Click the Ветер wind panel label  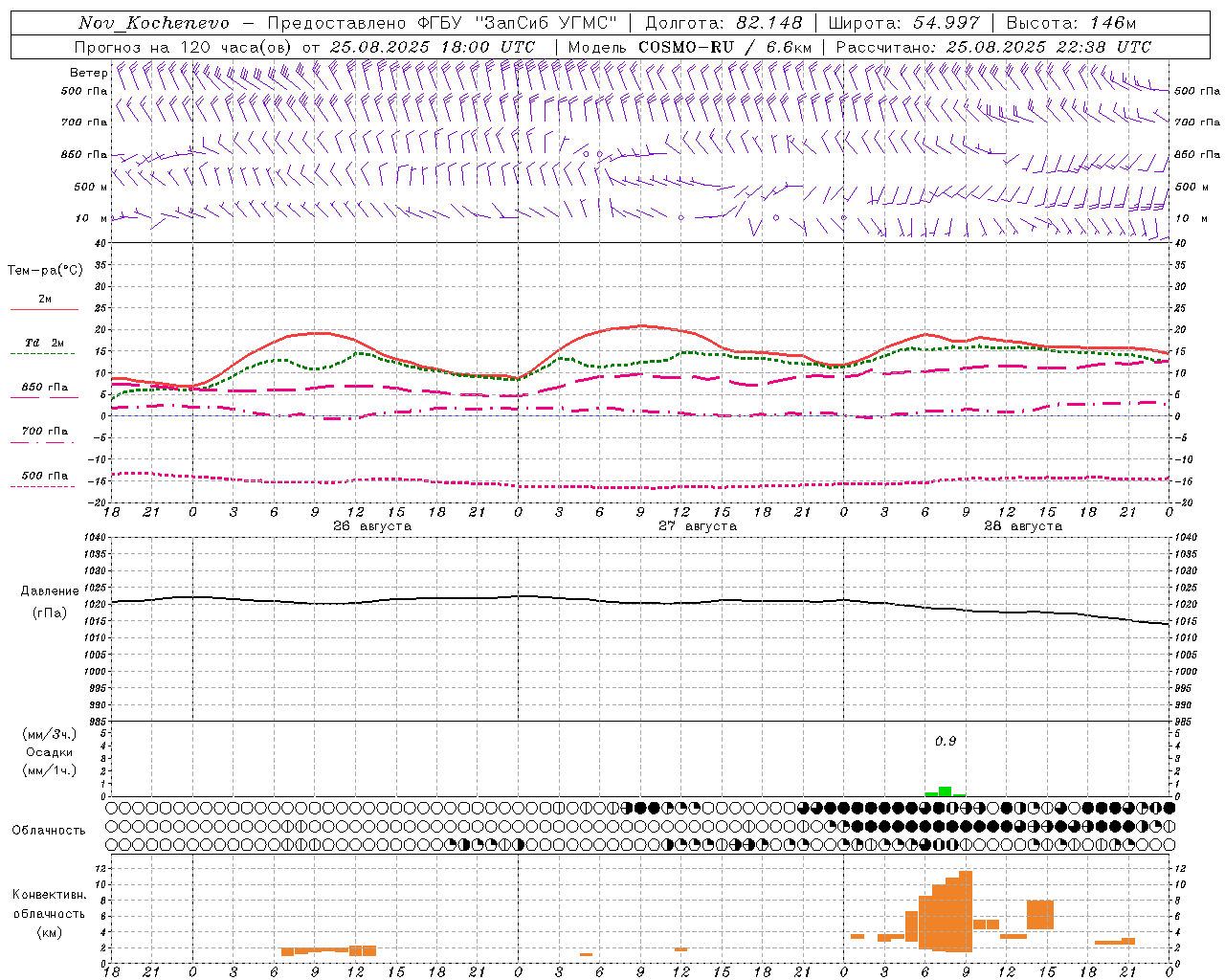(x=89, y=73)
